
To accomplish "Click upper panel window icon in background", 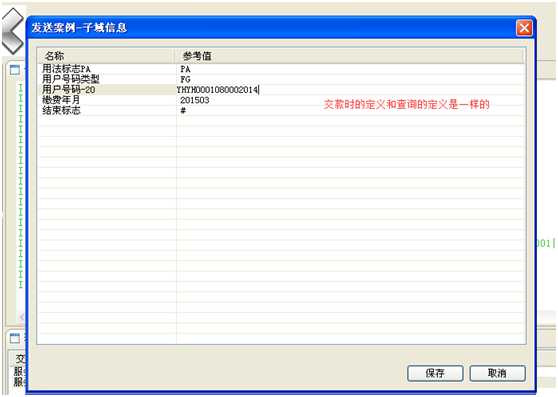I will click(x=15, y=70).
